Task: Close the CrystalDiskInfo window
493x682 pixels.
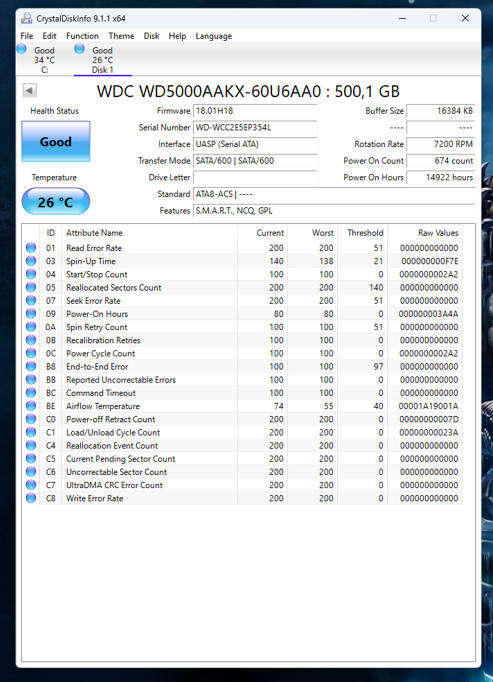Action: [465, 18]
